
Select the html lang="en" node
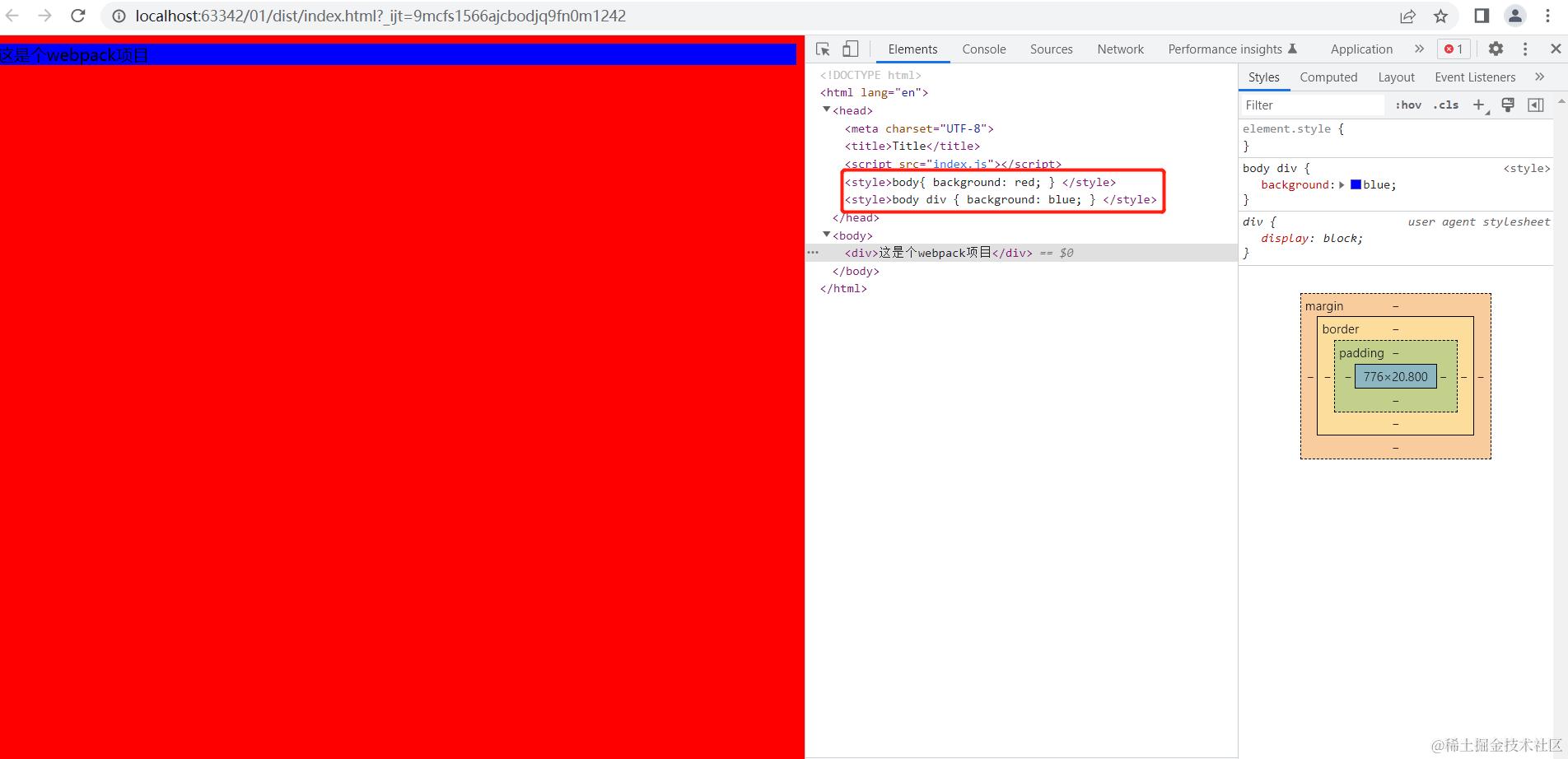[874, 92]
